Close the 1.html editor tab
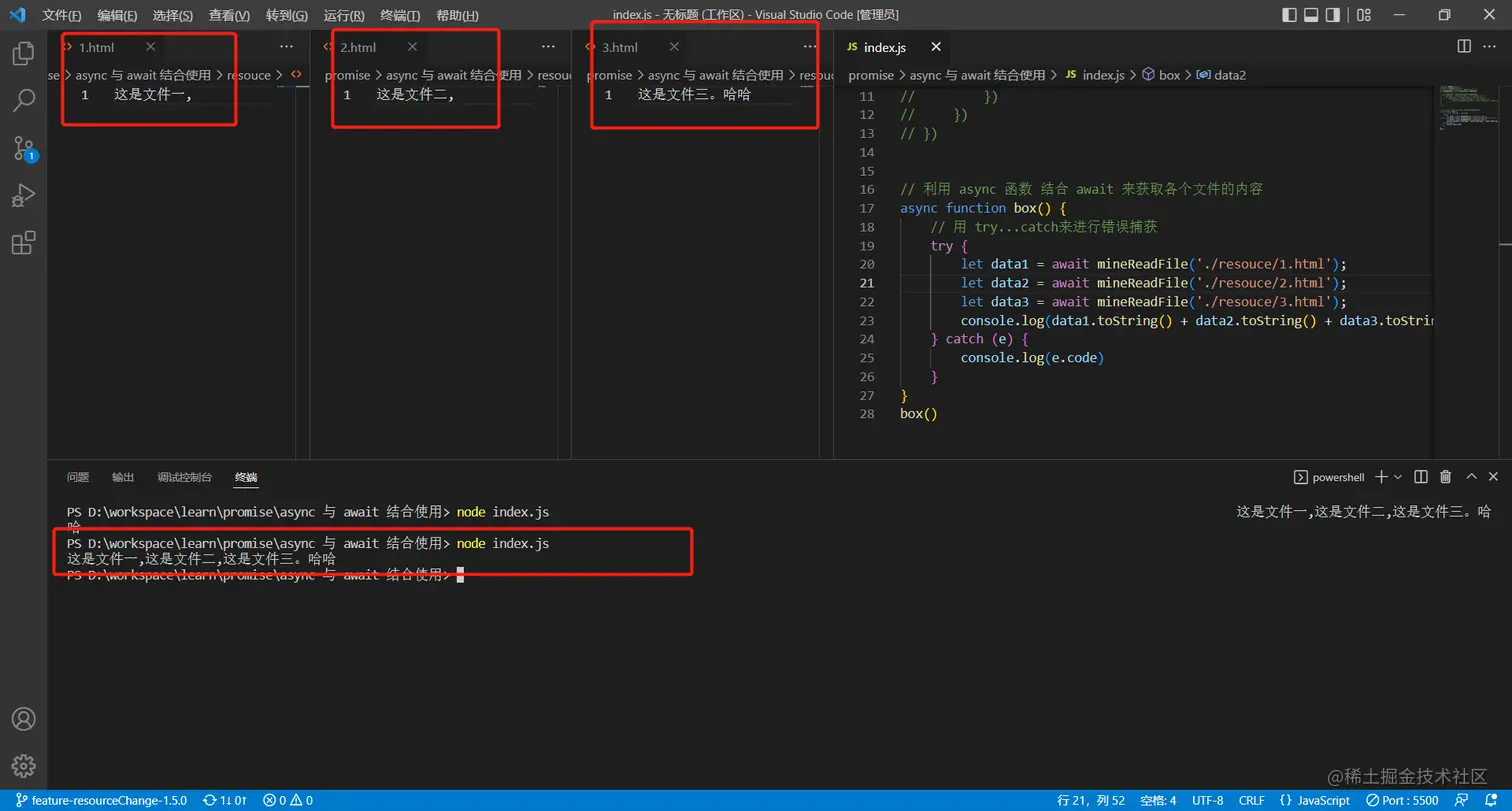Screen dimensions: 1512x811 151,46
